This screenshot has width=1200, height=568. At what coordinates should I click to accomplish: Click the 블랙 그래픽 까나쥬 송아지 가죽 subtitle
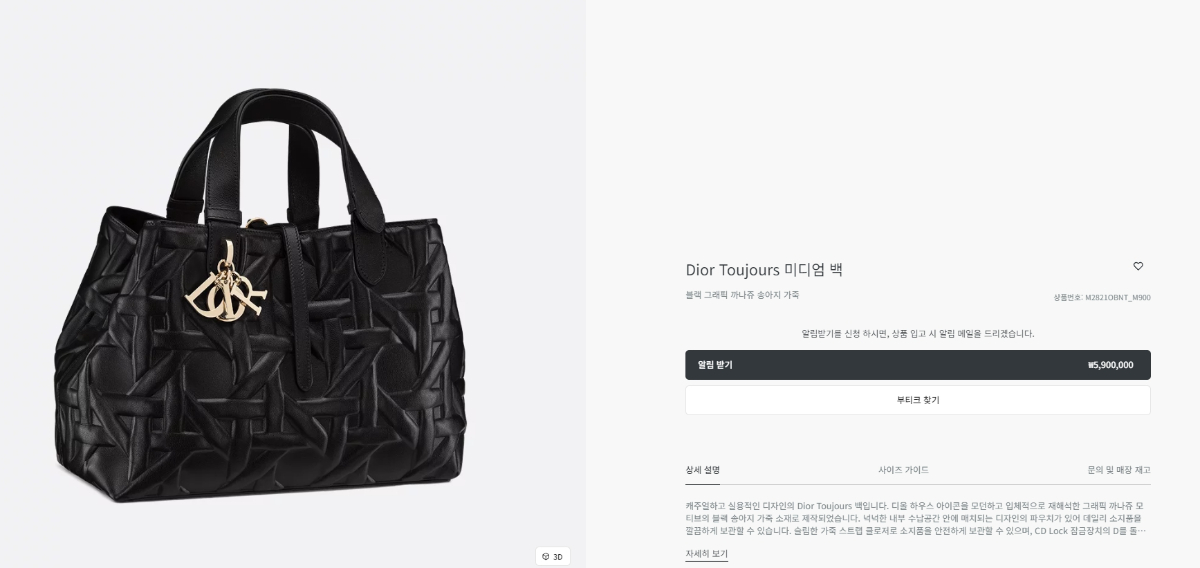tap(742, 295)
